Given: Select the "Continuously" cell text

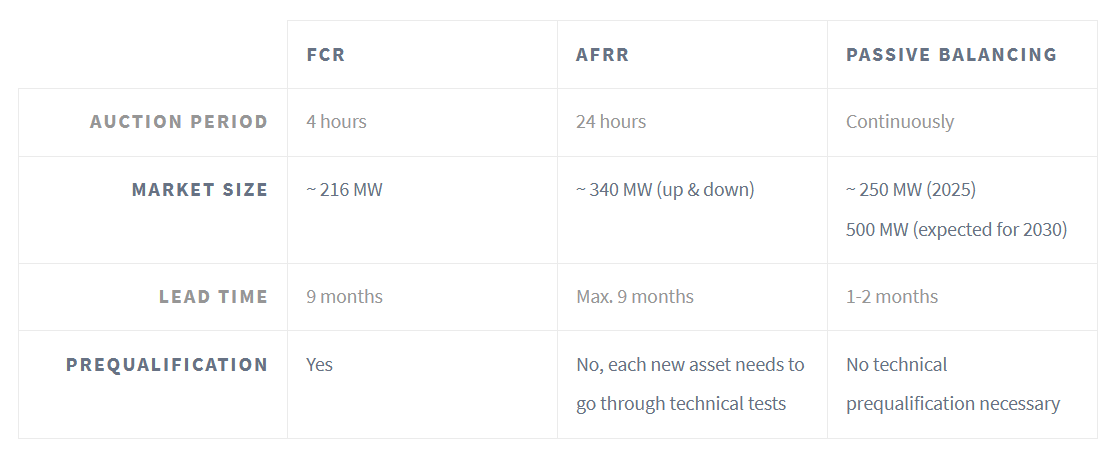Looking at the screenshot, I should click(x=900, y=122).
